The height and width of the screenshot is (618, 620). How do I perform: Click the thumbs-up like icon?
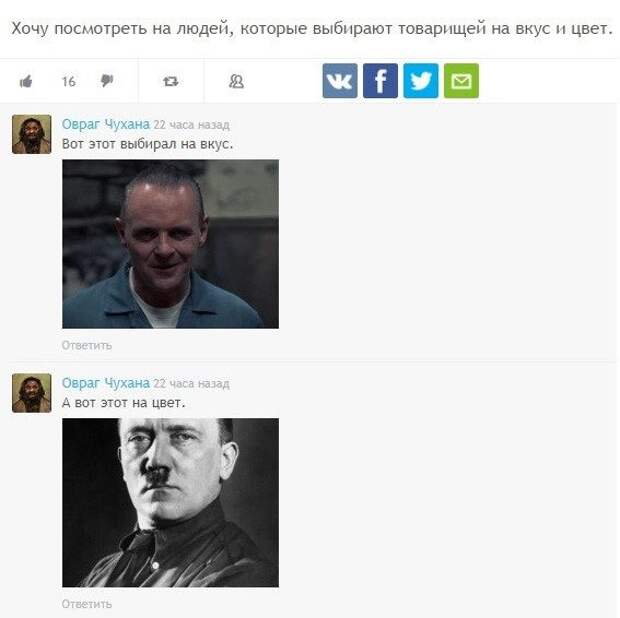coord(26,81)
